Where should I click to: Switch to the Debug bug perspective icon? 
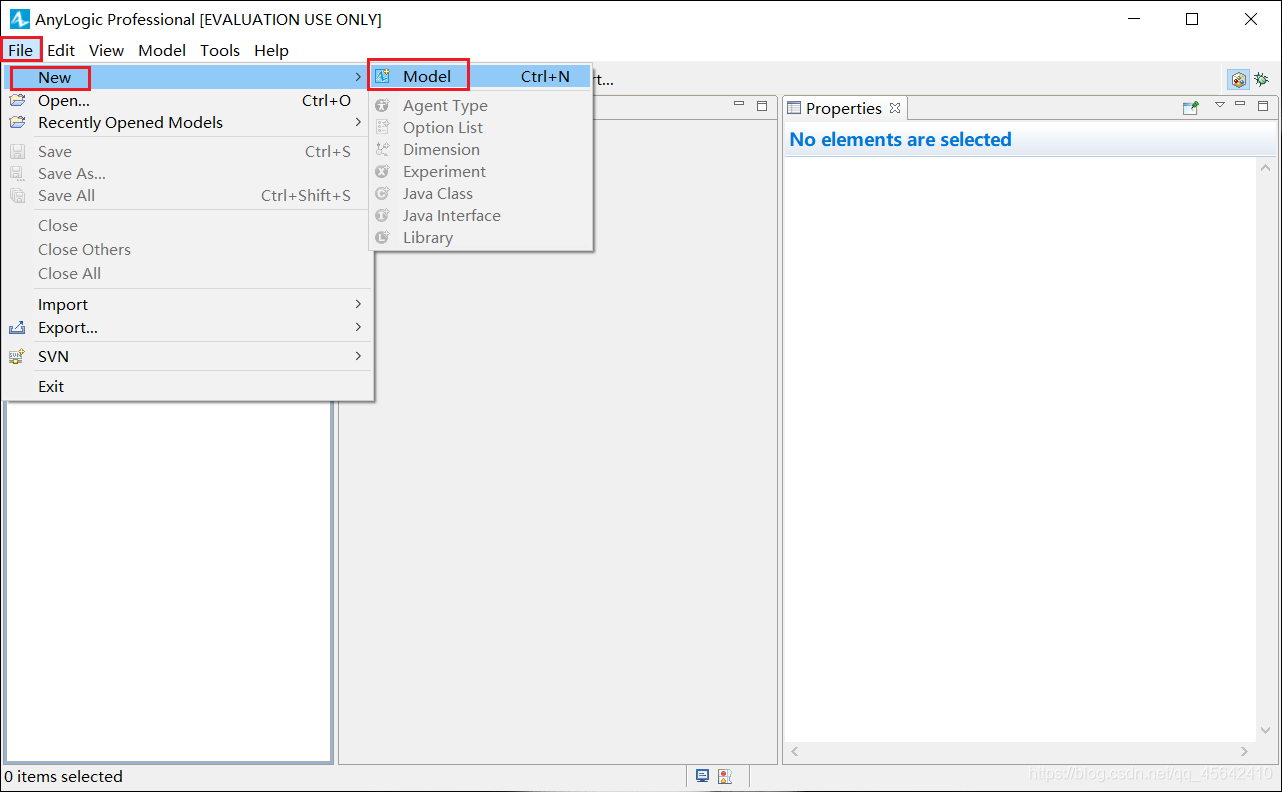pyautogui.click(x=1262, y=79)
